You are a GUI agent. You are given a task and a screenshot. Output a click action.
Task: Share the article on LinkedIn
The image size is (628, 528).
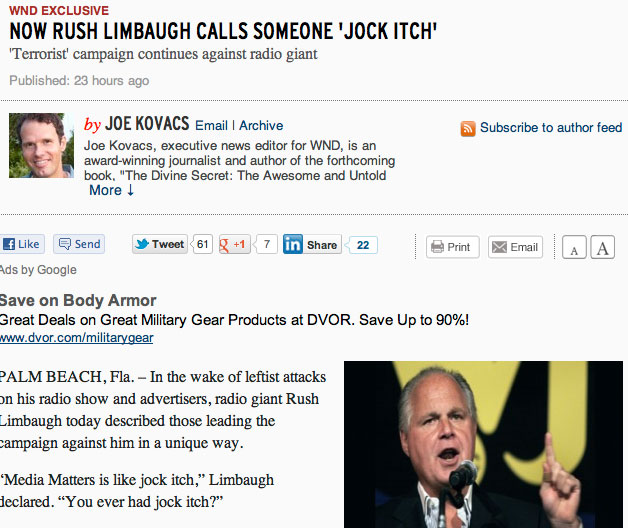(312, 244)
